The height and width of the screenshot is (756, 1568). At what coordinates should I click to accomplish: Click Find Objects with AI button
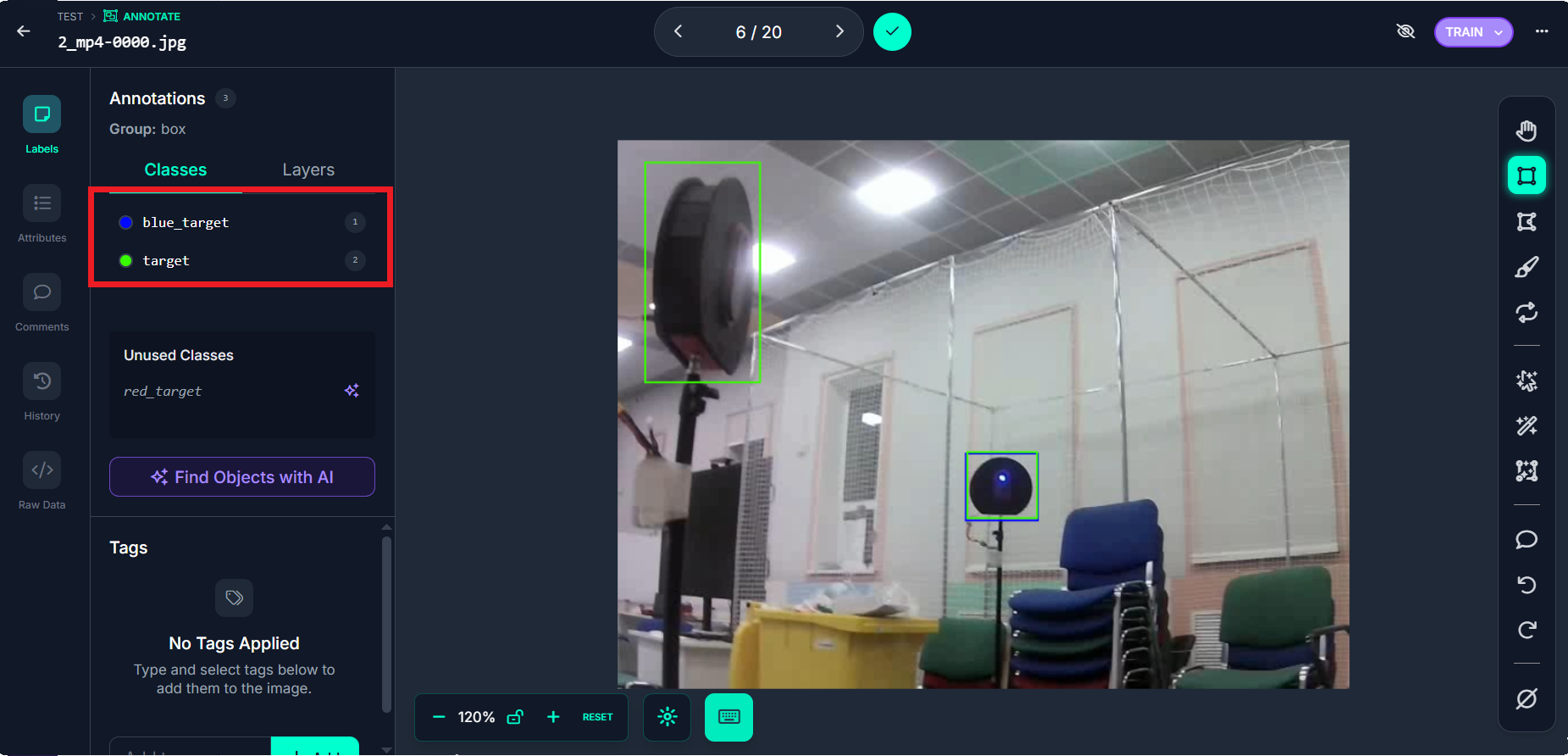click(242, 477)
